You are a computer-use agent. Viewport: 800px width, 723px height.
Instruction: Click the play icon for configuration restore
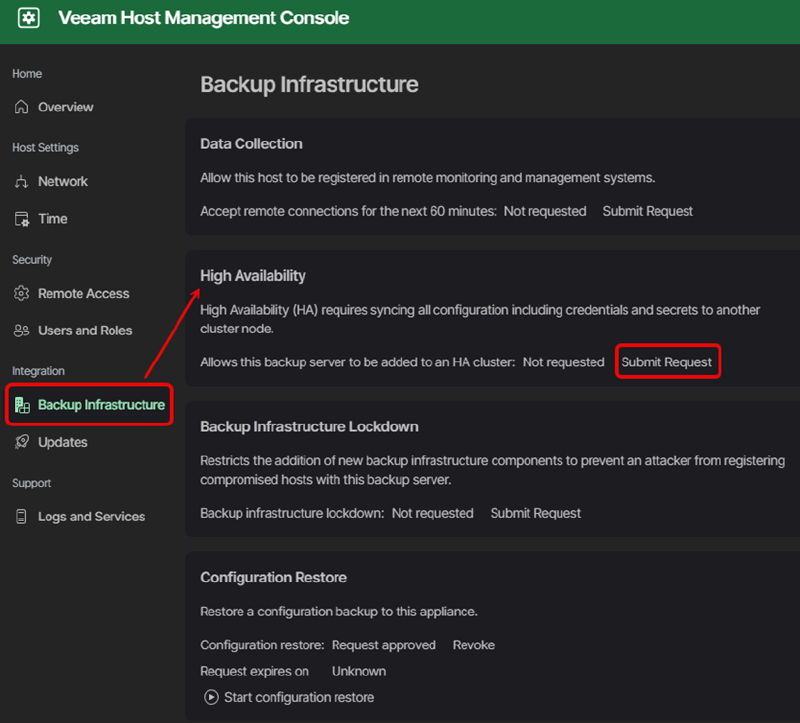pyautogui.click(x=210, y=697)
